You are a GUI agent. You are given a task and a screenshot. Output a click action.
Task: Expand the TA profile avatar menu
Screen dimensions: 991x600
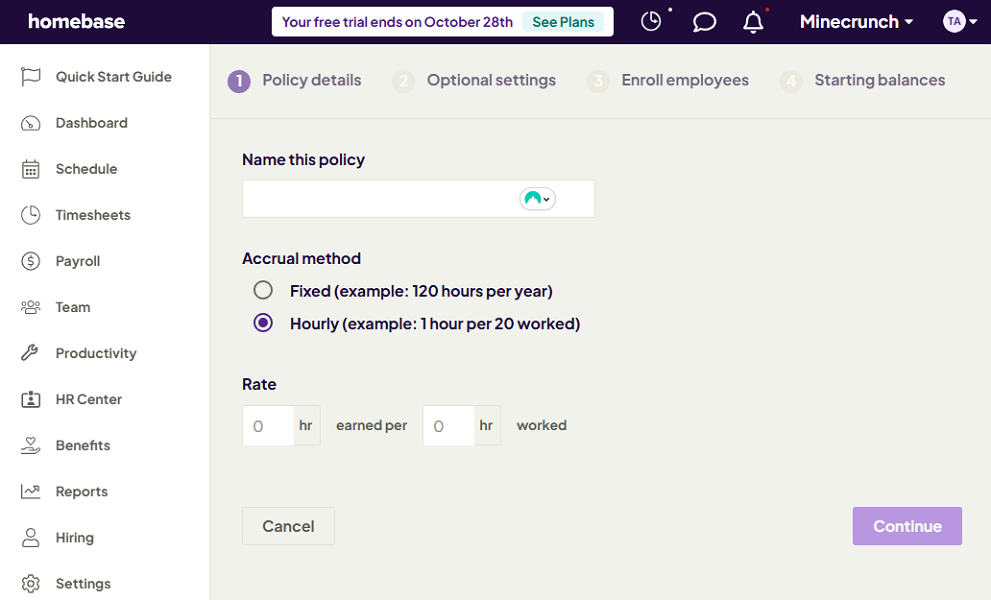coord(958,20)
